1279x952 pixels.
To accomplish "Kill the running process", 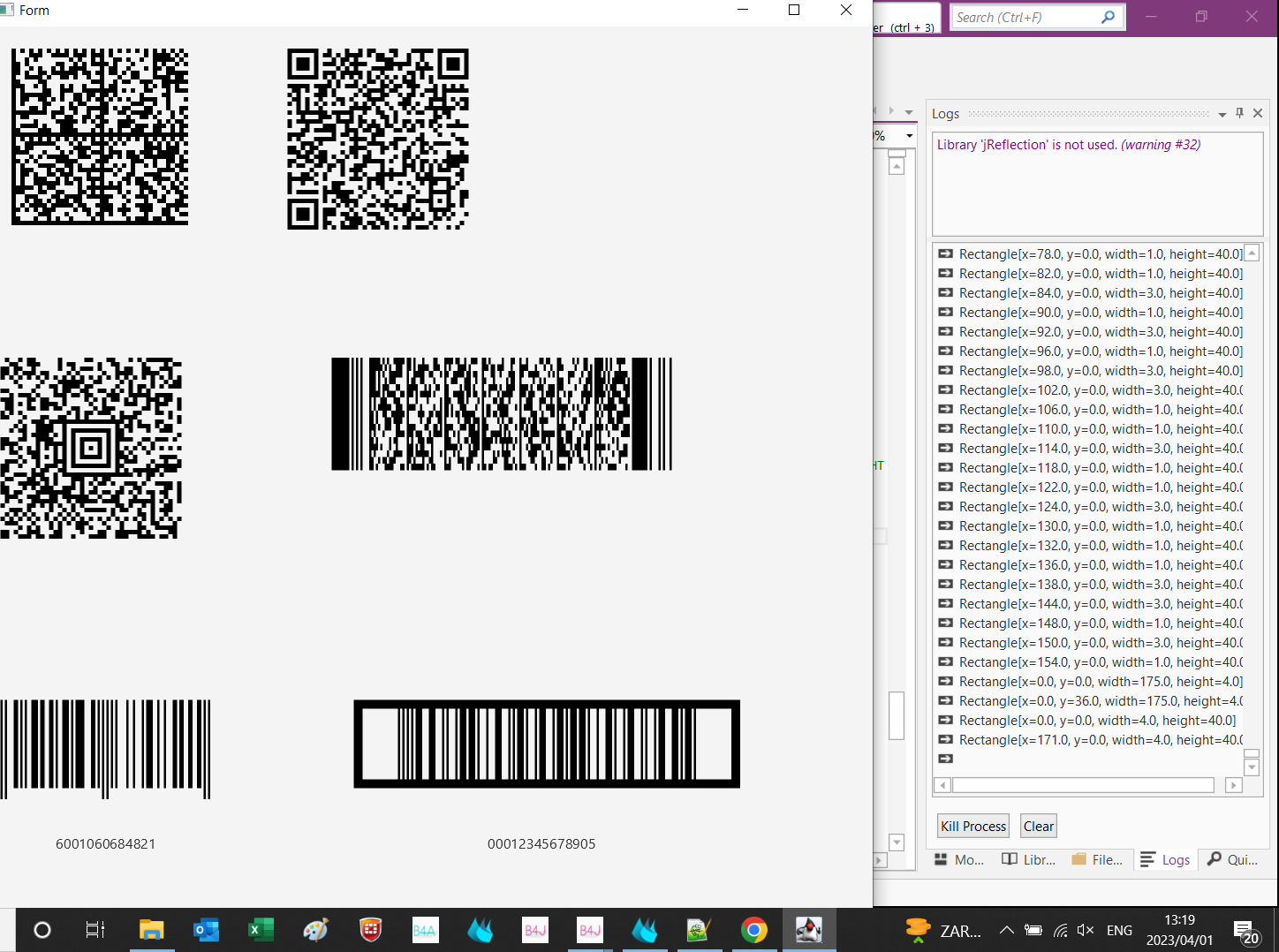I will click(973, 827).
